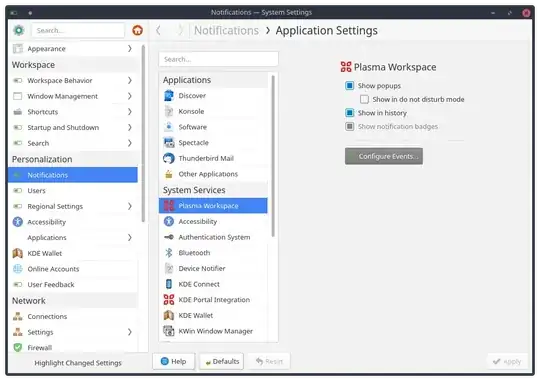Click the Konsole terminal icon
Viewport: 540px width, 381px height.
[169, 111]
